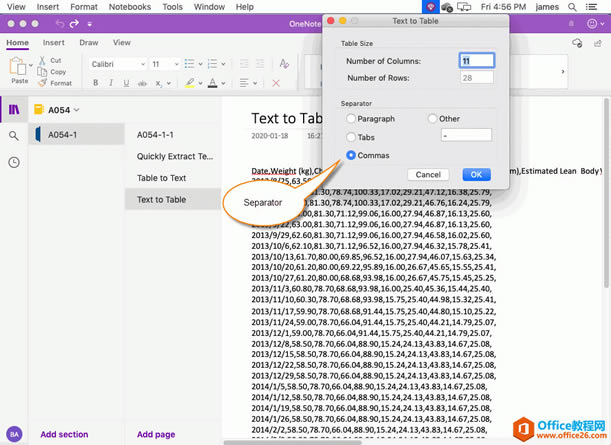The height and width of the screenshot is (445, 611).
Task: Choose the Other separator radio button
Action: click(432, 119)
